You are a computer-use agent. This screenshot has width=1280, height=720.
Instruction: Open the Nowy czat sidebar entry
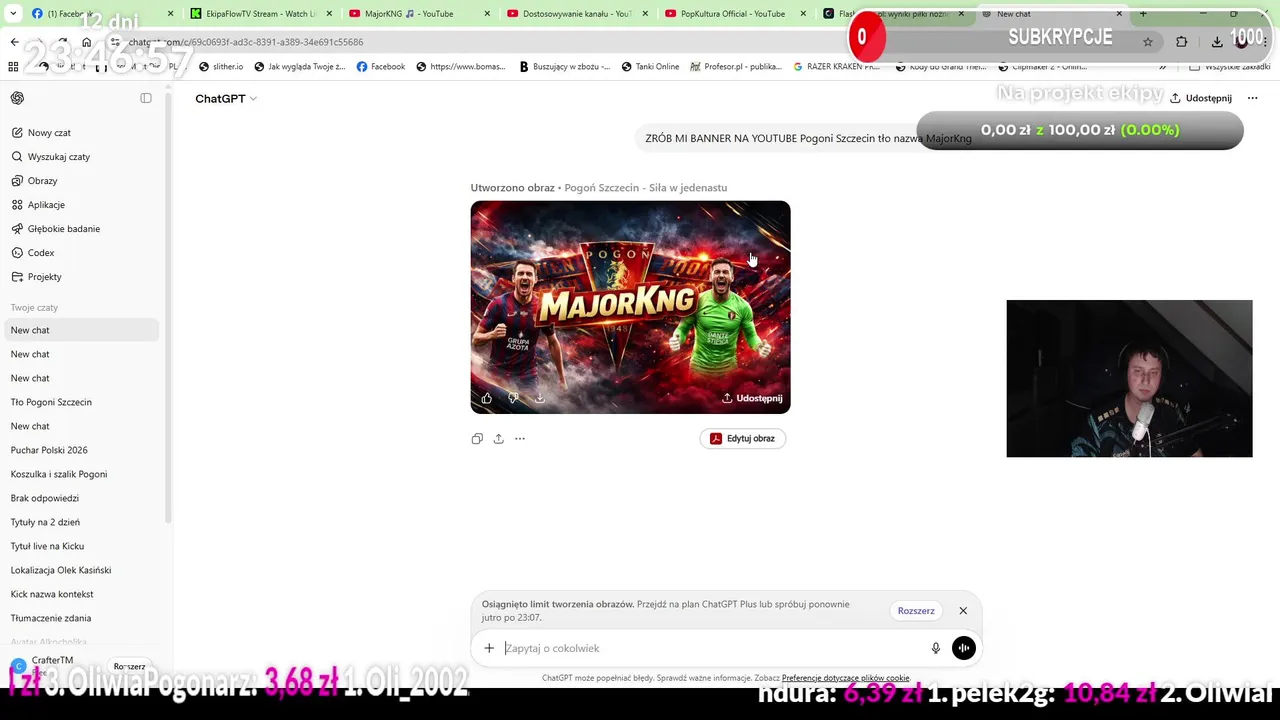83,132
